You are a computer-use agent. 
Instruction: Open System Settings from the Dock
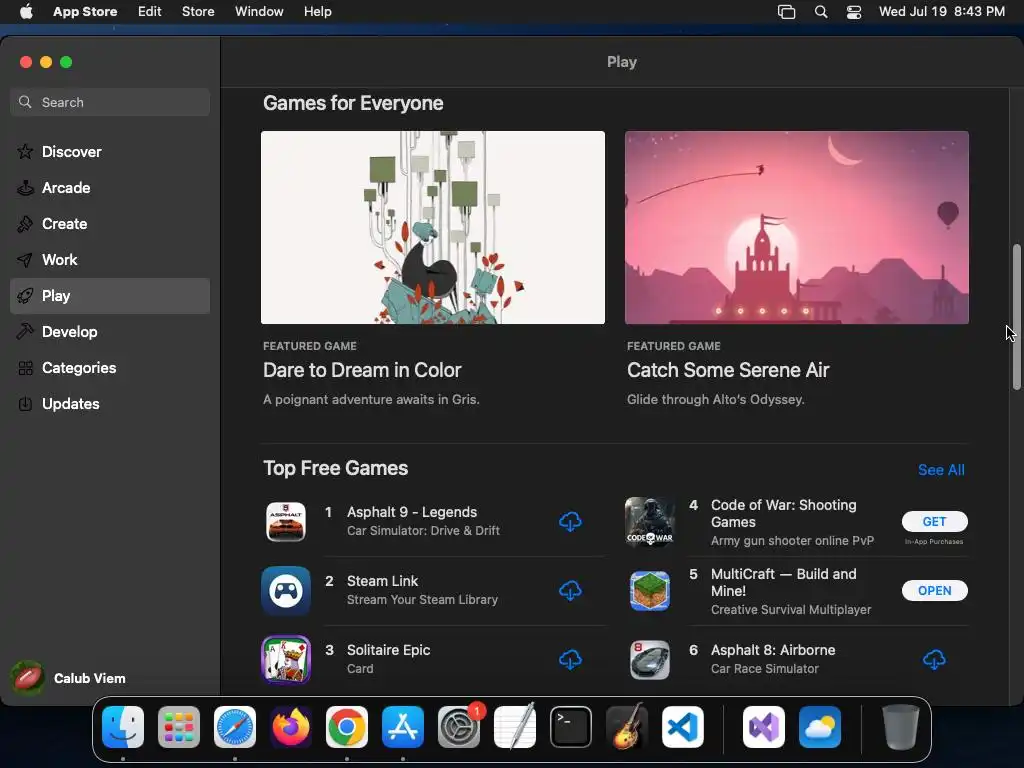459,727
